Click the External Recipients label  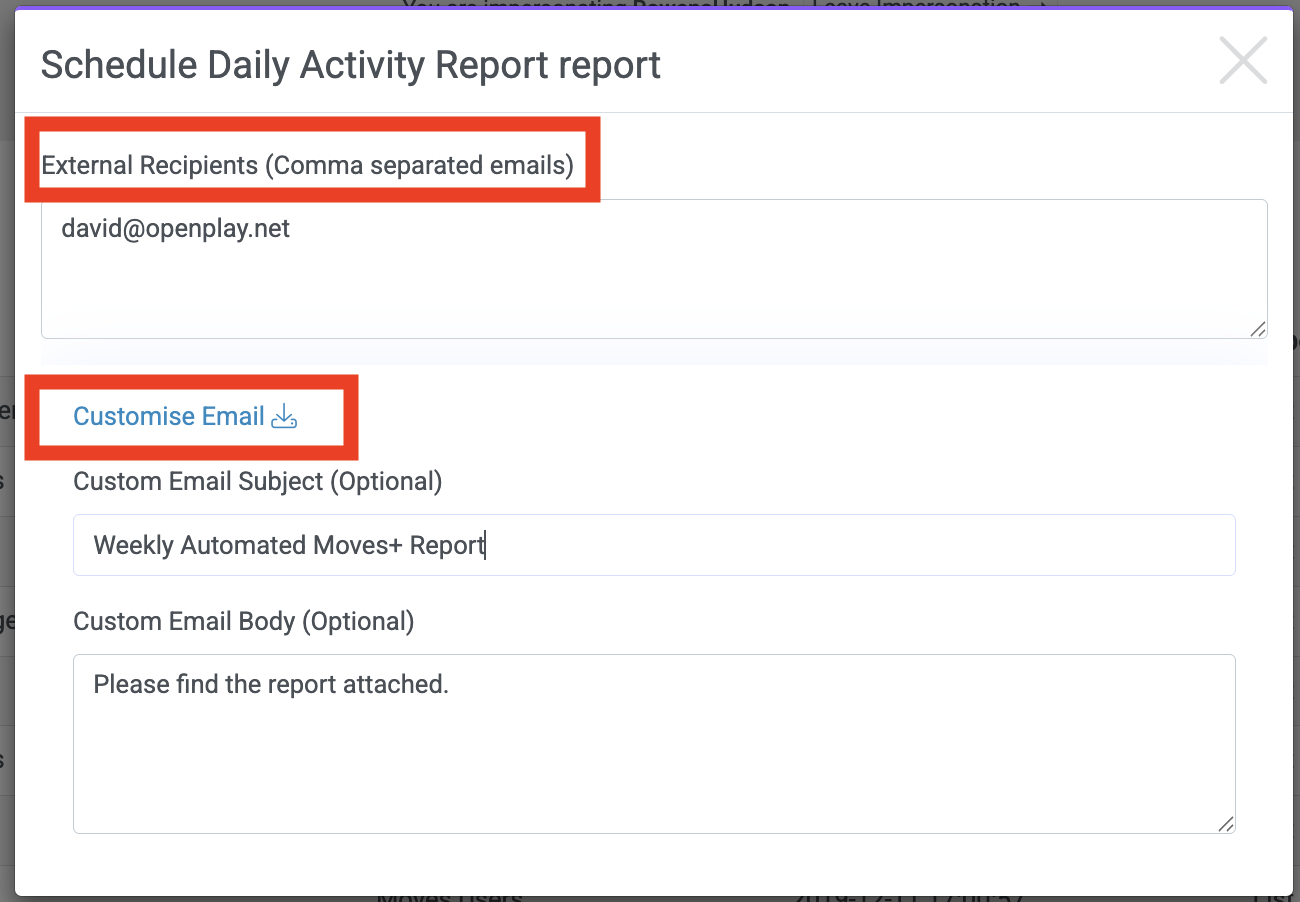(x=307, y=165)
